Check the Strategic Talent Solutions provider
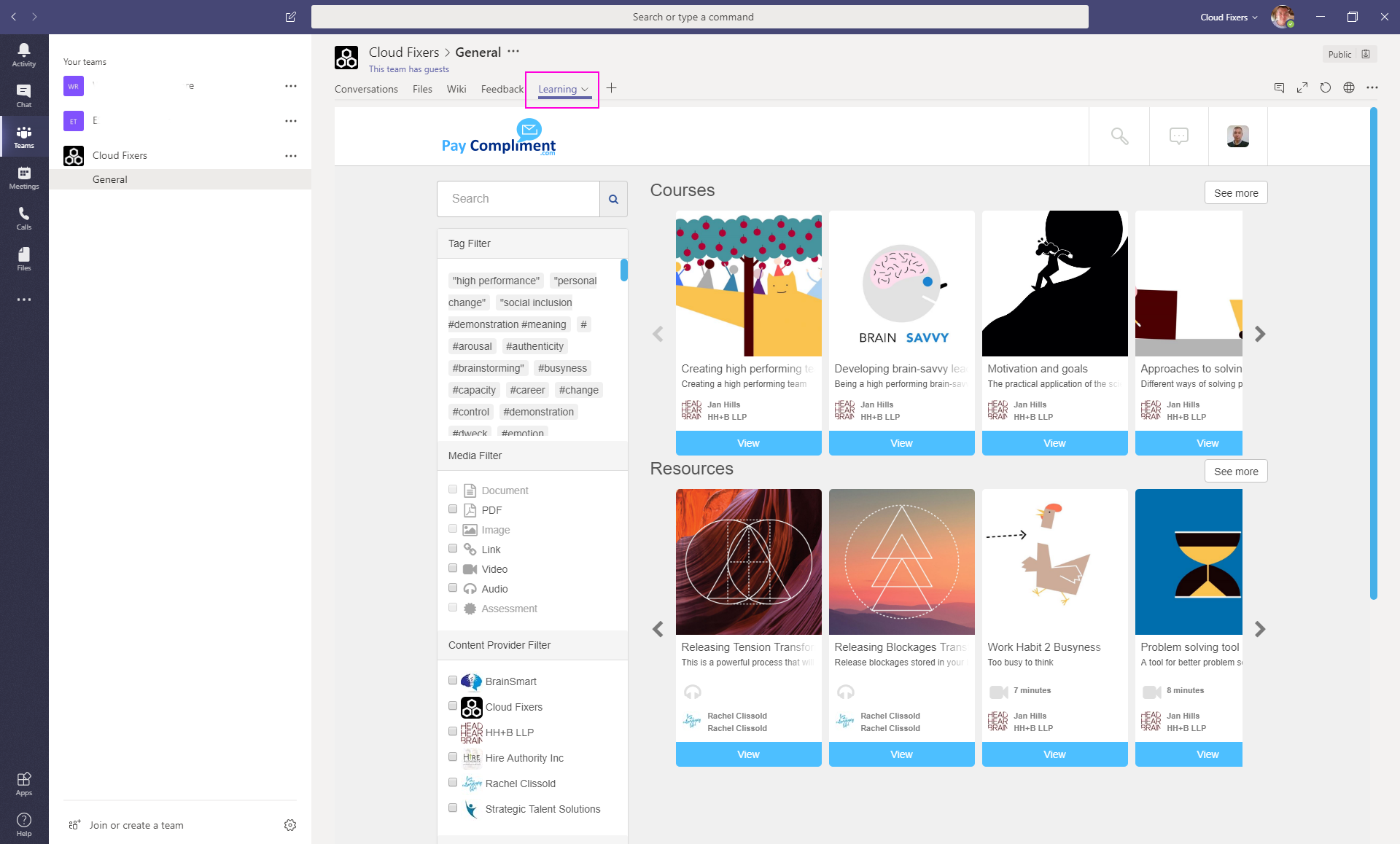 point(453,808)
